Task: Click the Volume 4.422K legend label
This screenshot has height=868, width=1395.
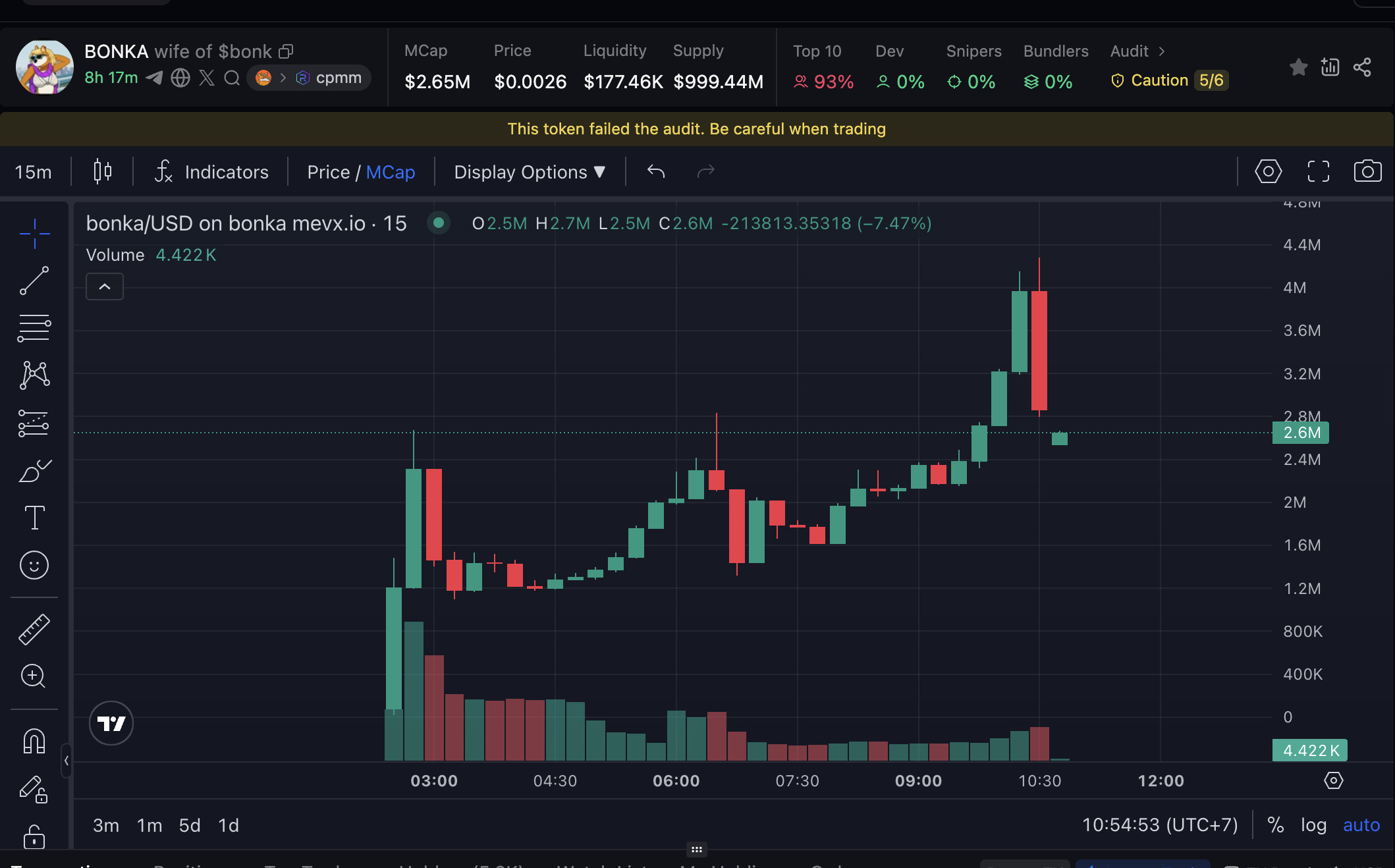Action: 151,255
